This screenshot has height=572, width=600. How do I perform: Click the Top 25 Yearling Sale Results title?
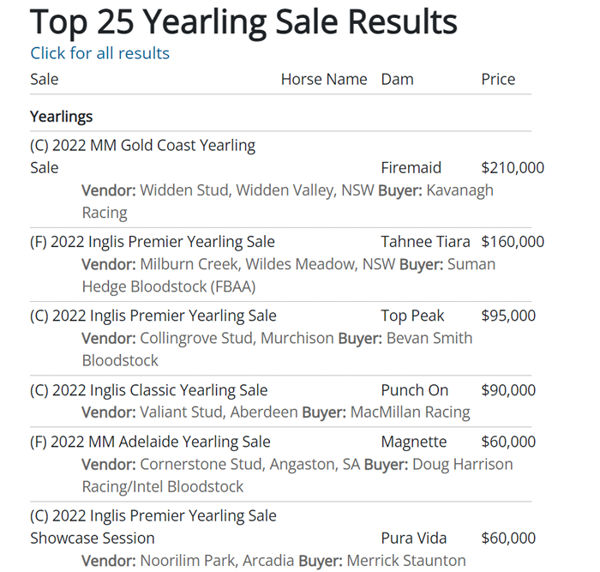243,22
